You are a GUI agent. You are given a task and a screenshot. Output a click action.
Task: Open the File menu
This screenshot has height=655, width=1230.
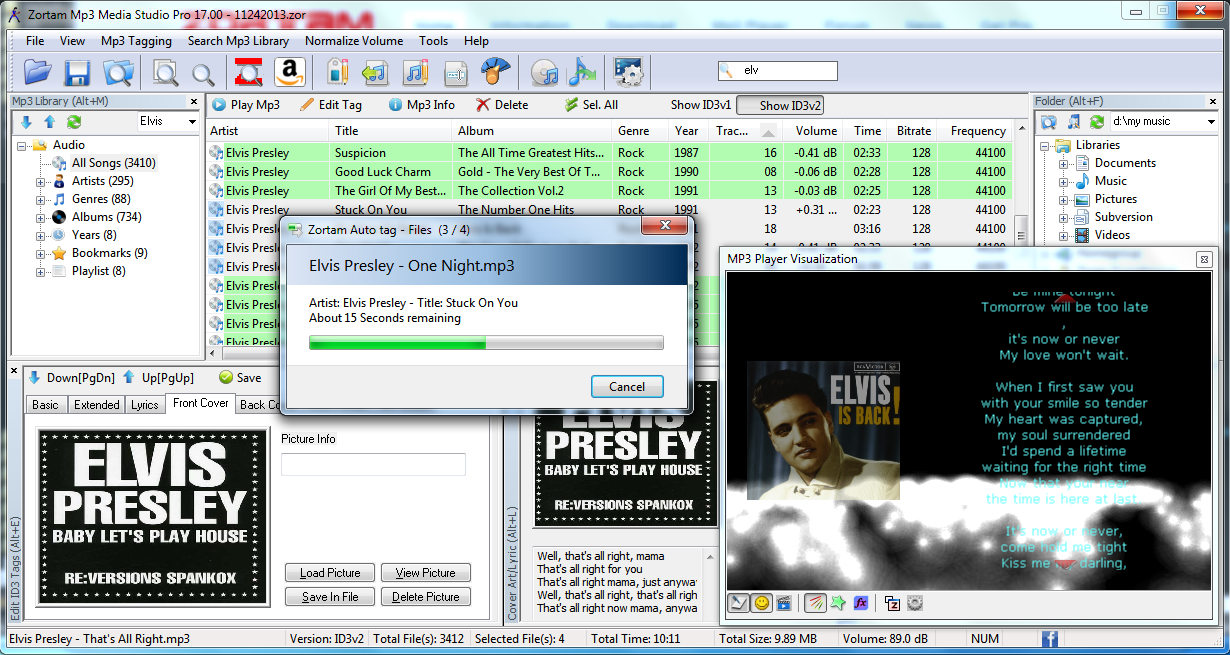click(35, 41)
